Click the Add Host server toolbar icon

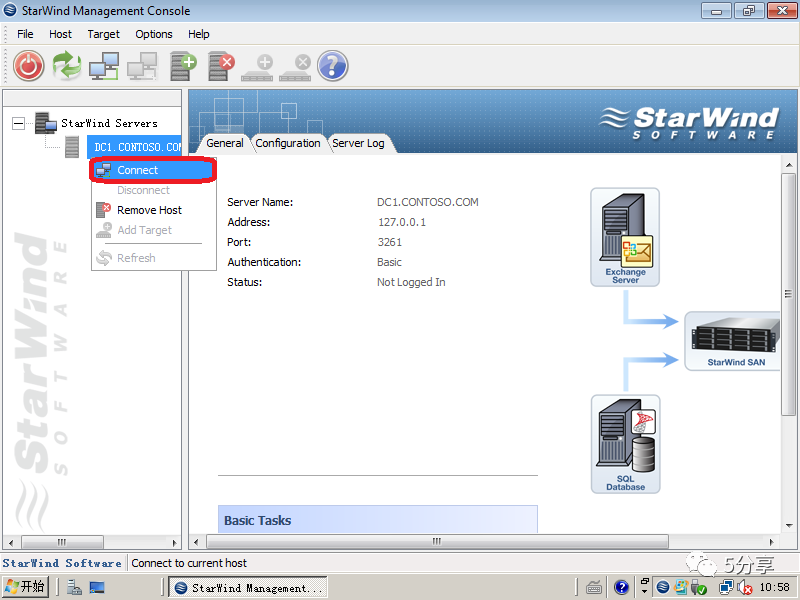[184, 66]
